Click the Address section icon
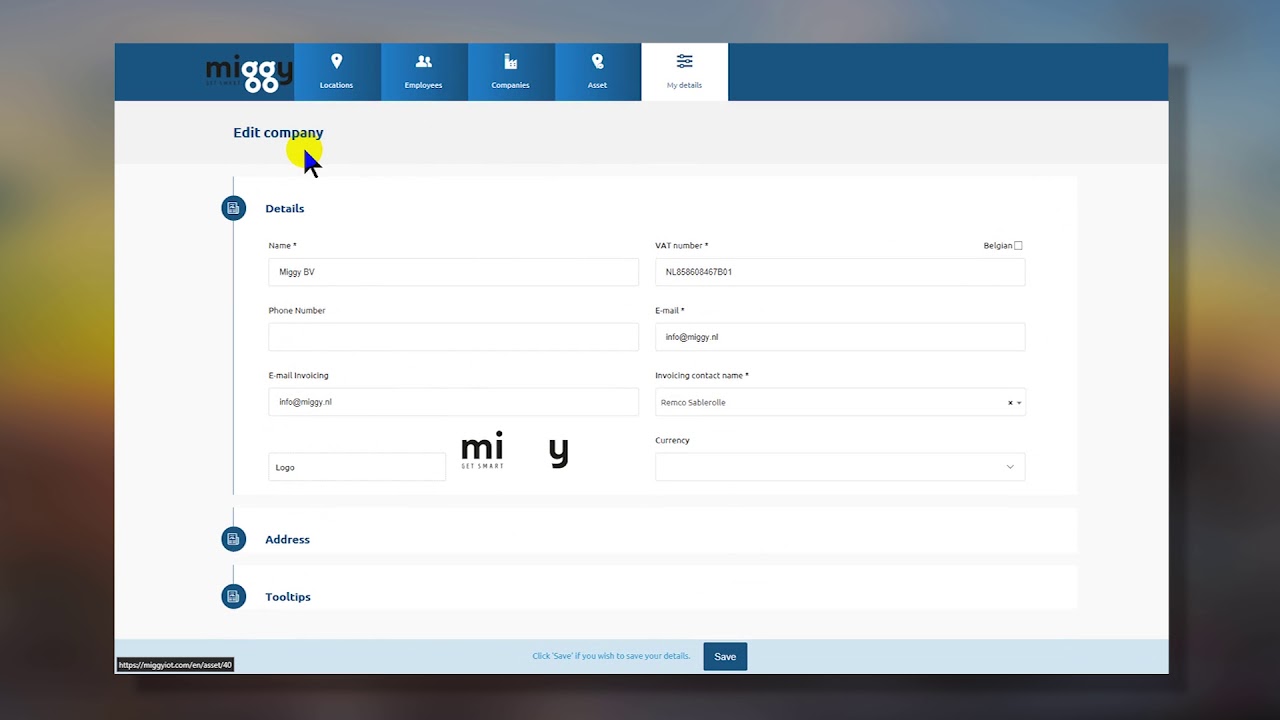1280x720 pixels. click(233, 539)
